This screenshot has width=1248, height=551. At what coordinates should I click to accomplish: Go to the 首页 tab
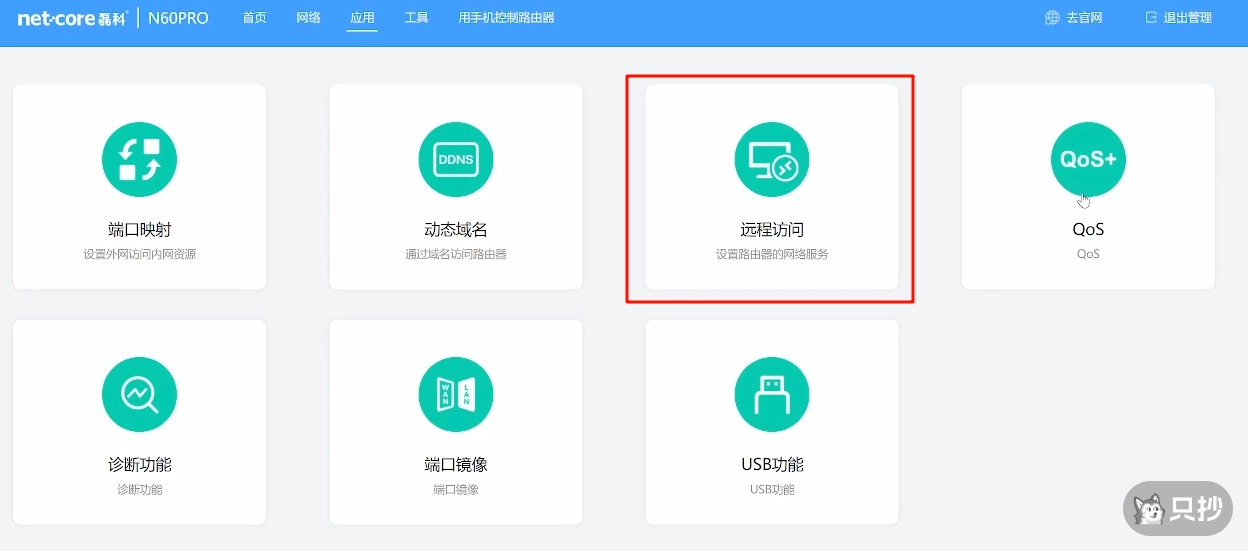click(255, 18)
